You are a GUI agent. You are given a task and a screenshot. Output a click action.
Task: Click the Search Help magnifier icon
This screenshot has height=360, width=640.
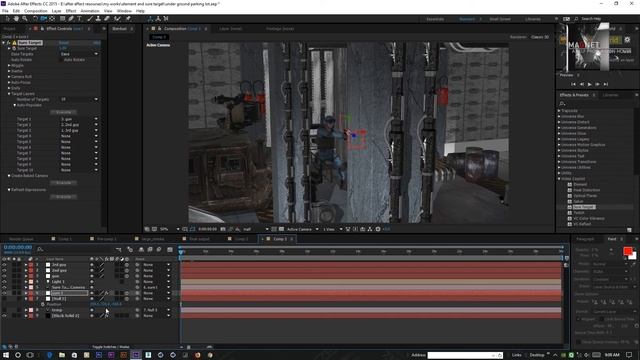tap(576, 19)
